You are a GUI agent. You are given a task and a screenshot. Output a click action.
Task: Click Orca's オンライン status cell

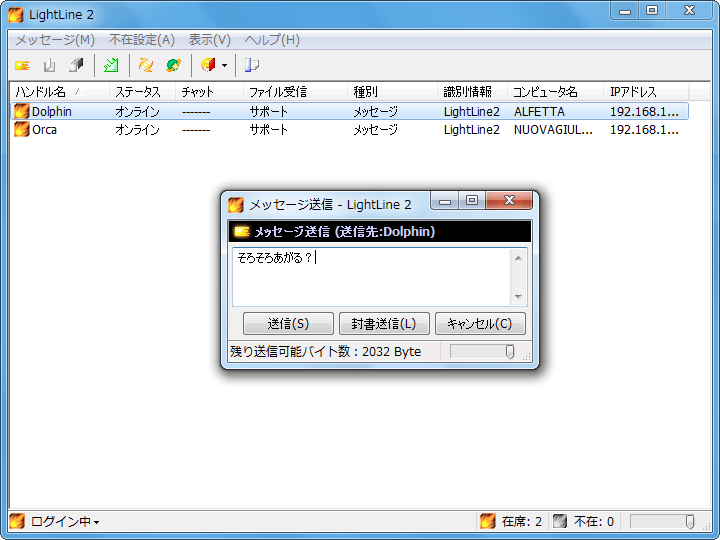tap(137, 129)
